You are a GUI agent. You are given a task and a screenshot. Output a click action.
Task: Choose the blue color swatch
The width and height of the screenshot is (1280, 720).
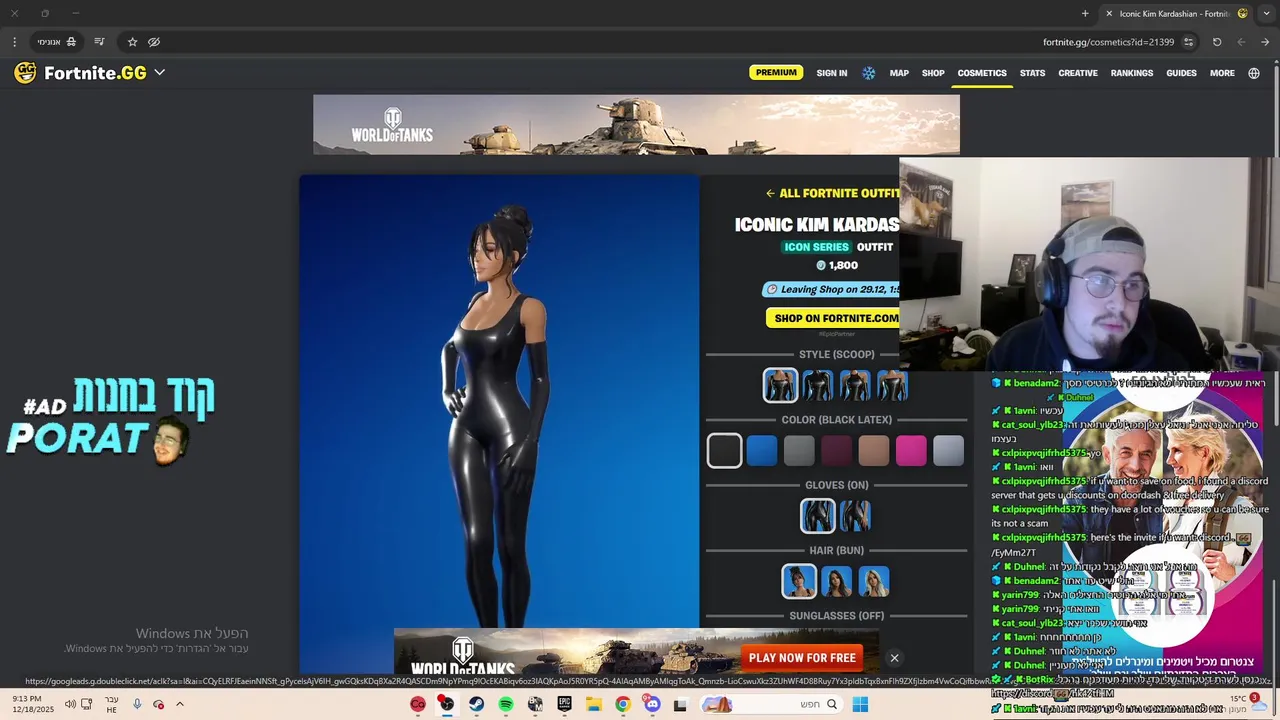[762, 451]
